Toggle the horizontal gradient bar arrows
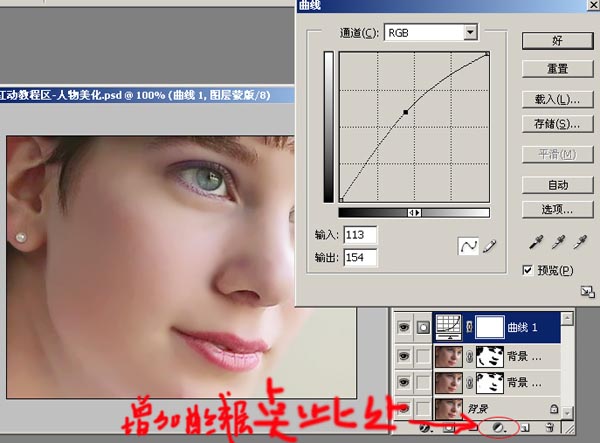The image size is (600, 443). point(414,213)
